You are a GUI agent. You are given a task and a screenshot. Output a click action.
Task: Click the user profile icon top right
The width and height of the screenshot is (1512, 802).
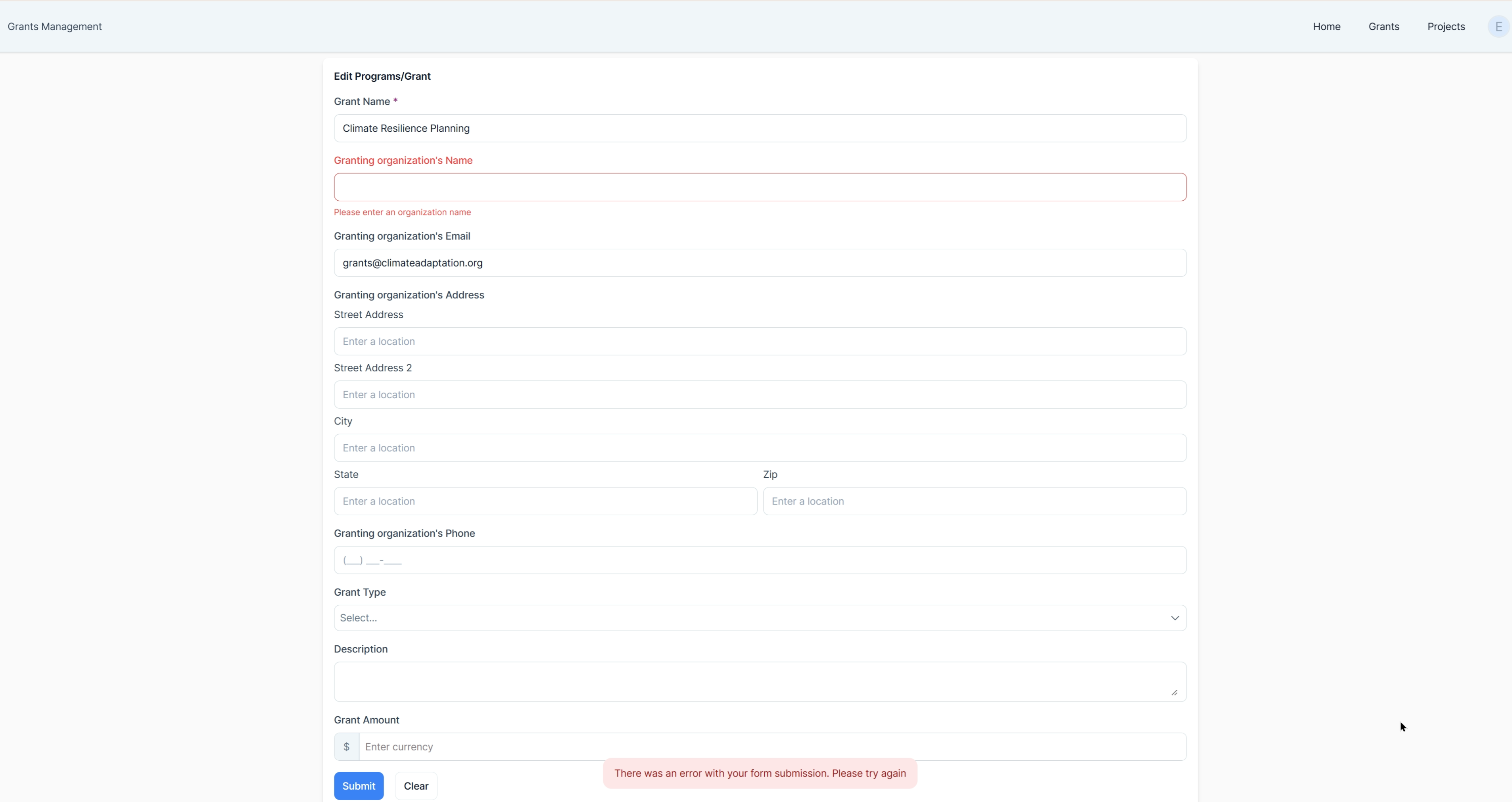pyautogui.click(x=1499, y=26)
